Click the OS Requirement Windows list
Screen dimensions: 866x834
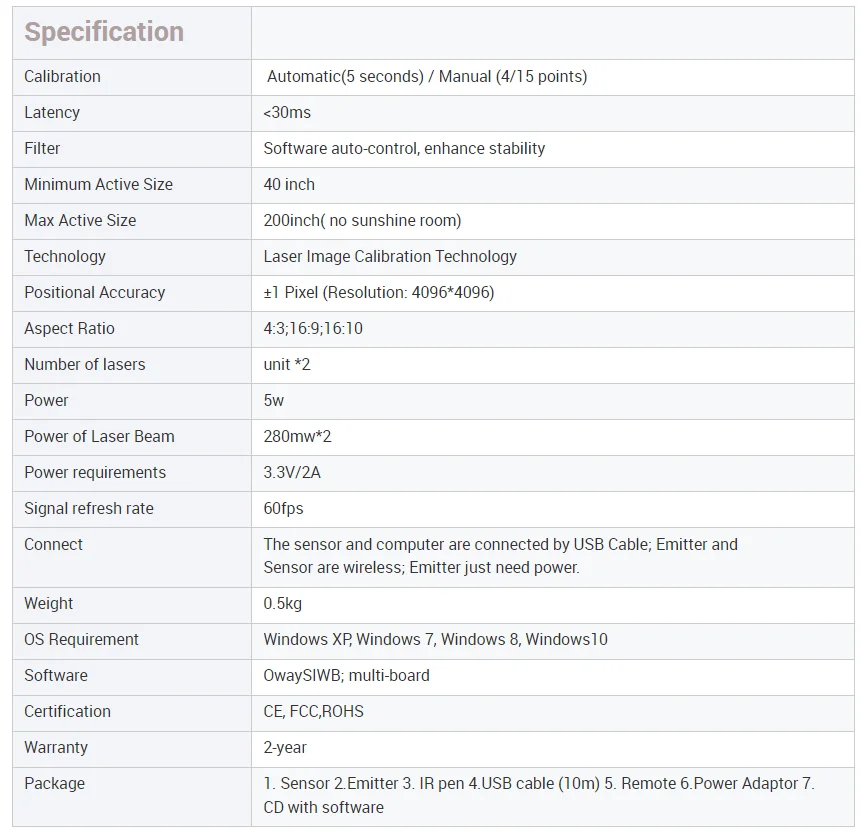(435, 640)
